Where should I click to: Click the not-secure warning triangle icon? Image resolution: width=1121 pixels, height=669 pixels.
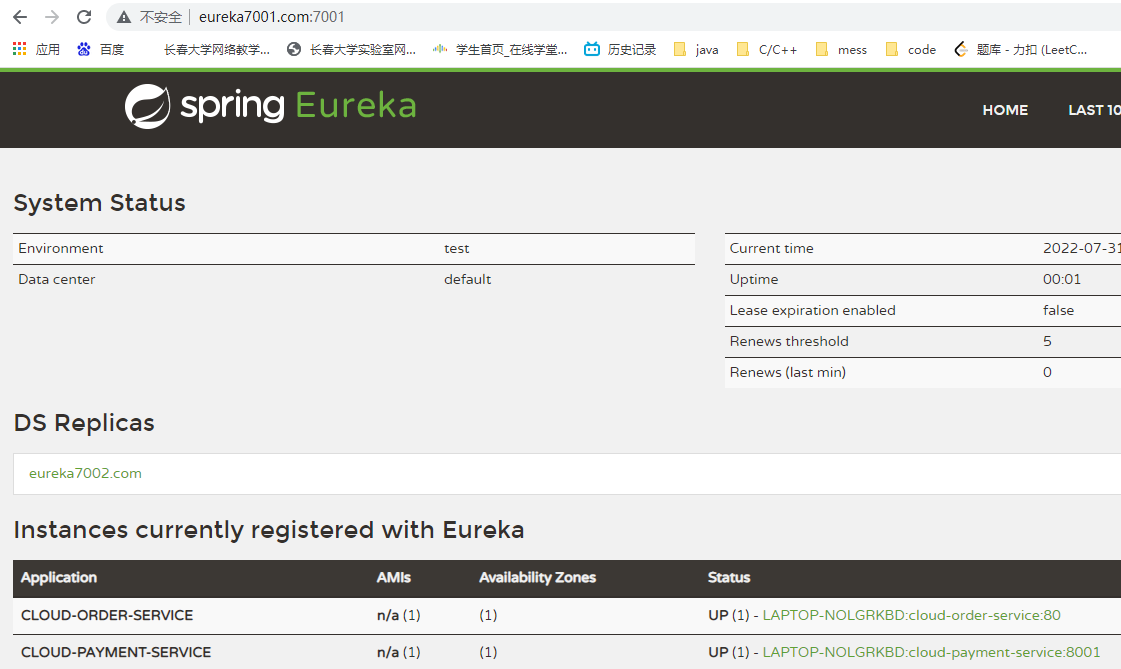[x=124, y=17]
